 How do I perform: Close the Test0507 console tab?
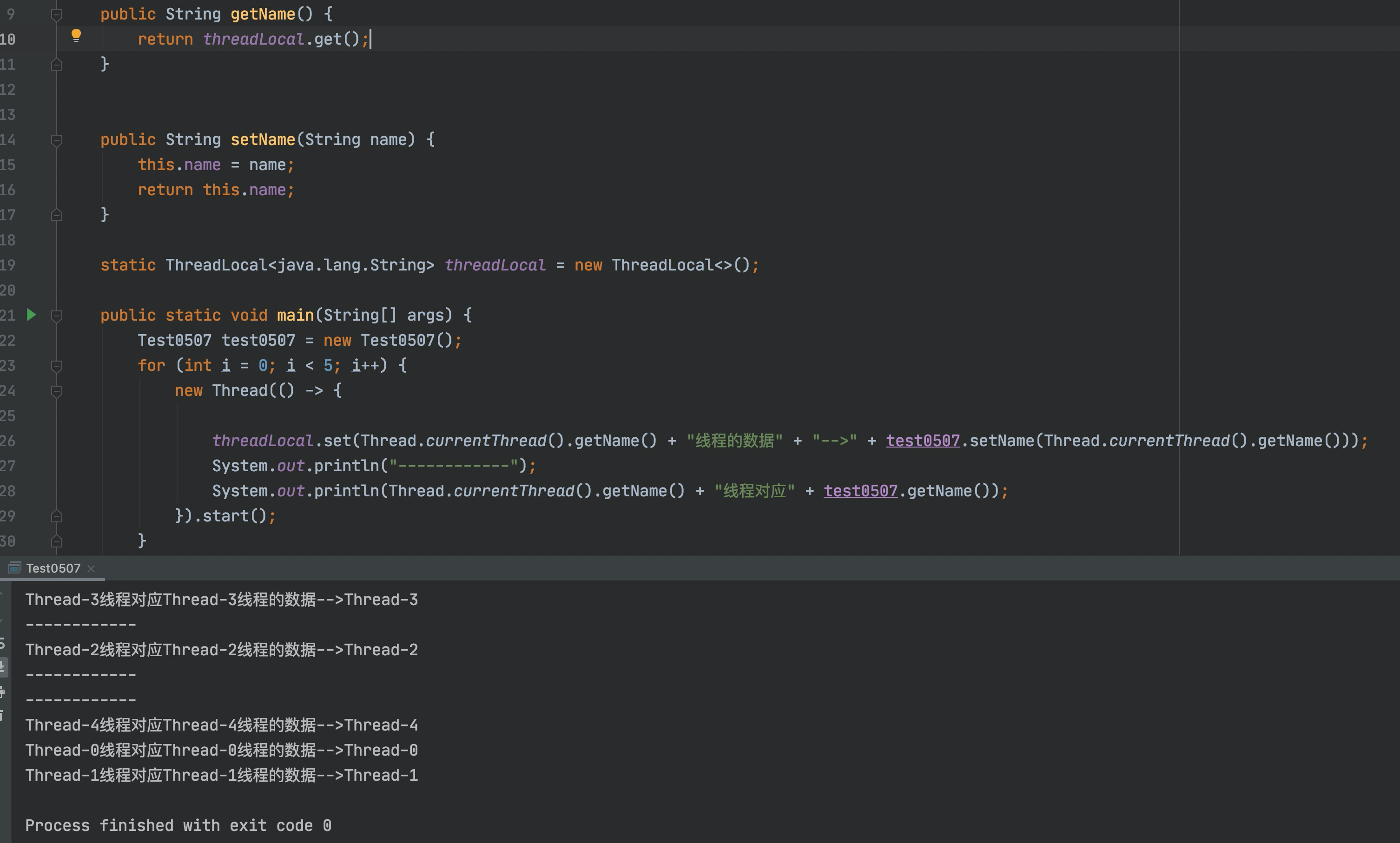pyautogui.click(x=92, y=568)
